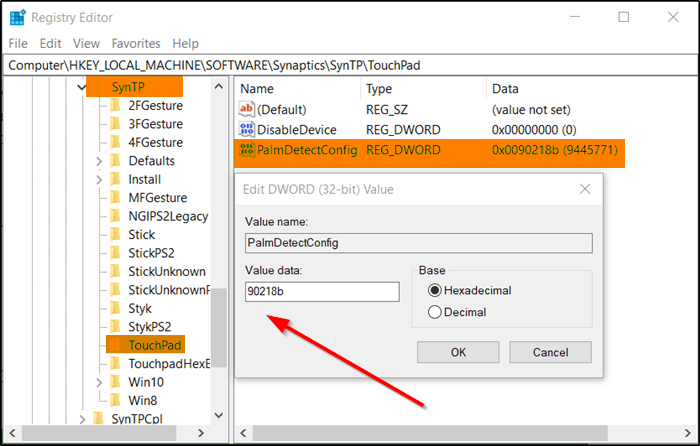
Task: Select the DisableDevice value name
Action: (x=297, y=129)
